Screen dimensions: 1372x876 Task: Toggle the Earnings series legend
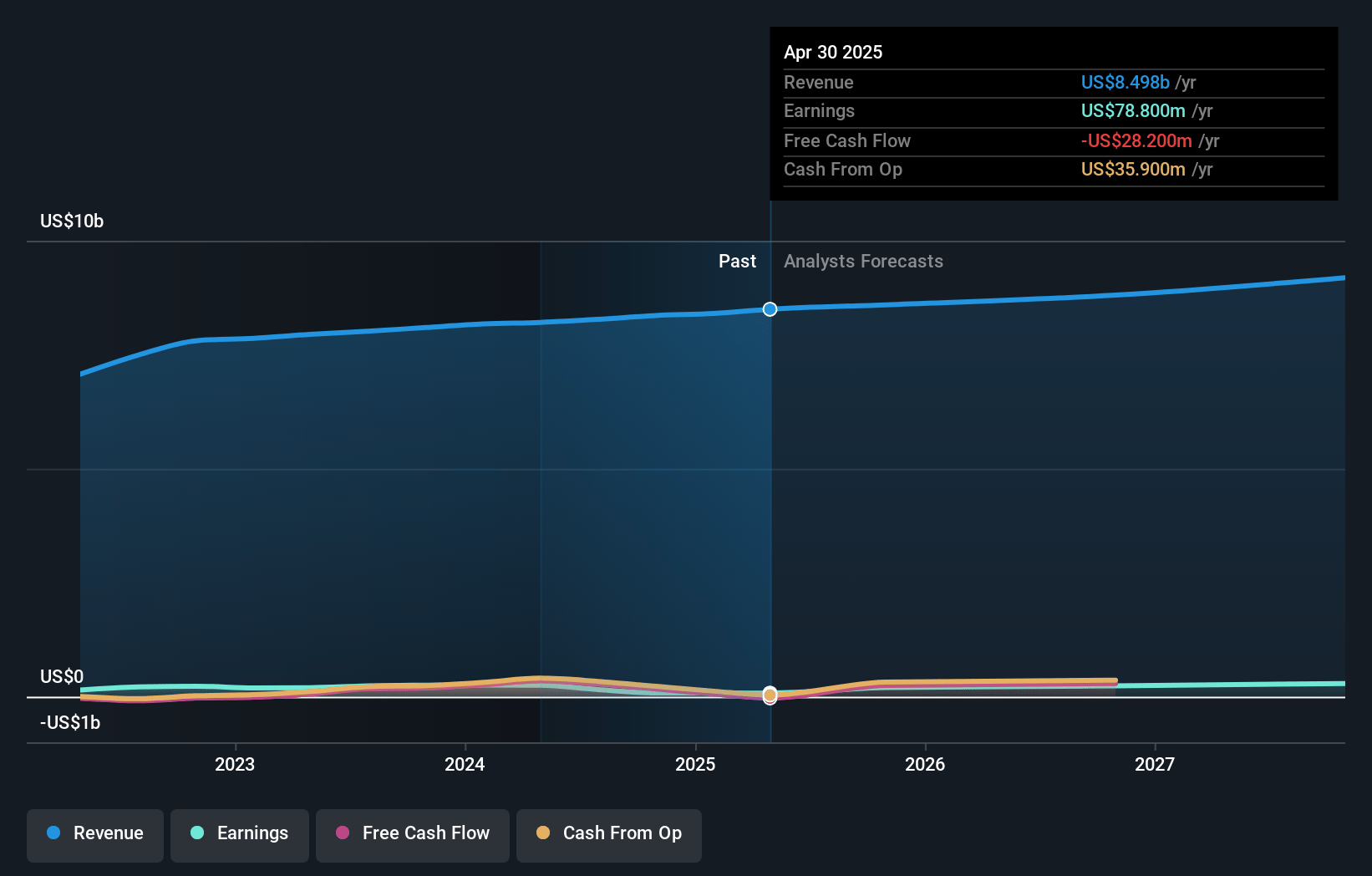pyautogui.click(x=240, y=835)
